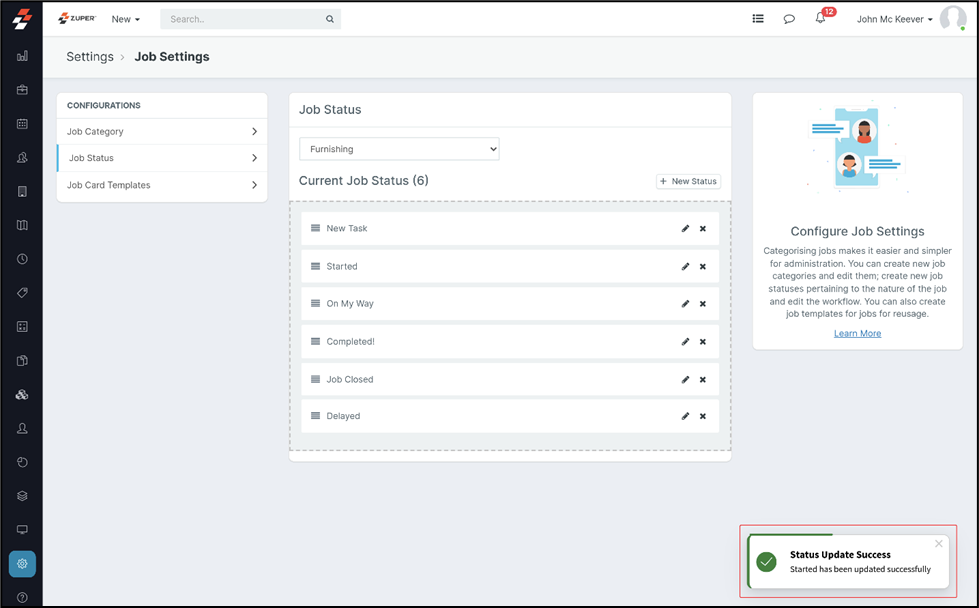
Task: Open the list view icon in top bar
Action: click(758, 19)
